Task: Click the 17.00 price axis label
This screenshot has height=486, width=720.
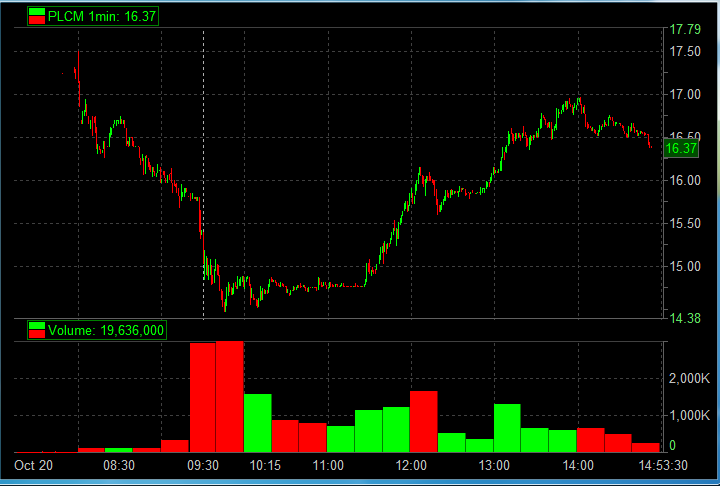Action: (685, 95)
